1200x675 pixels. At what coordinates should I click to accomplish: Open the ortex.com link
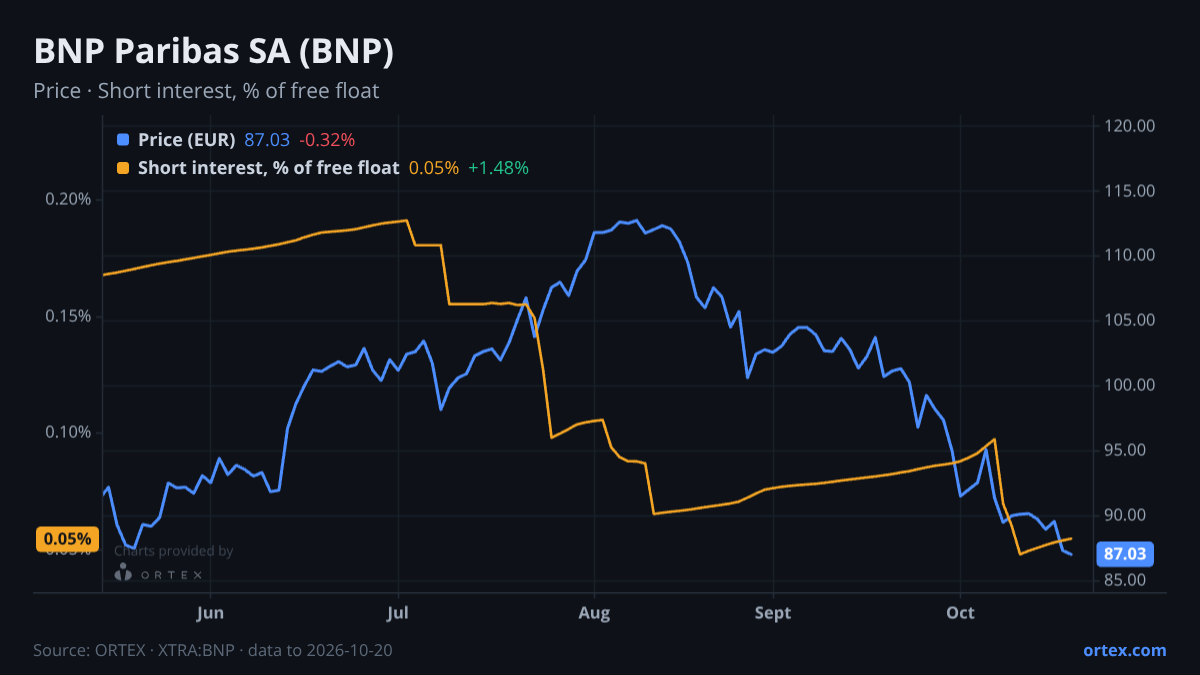(1124, 650)
